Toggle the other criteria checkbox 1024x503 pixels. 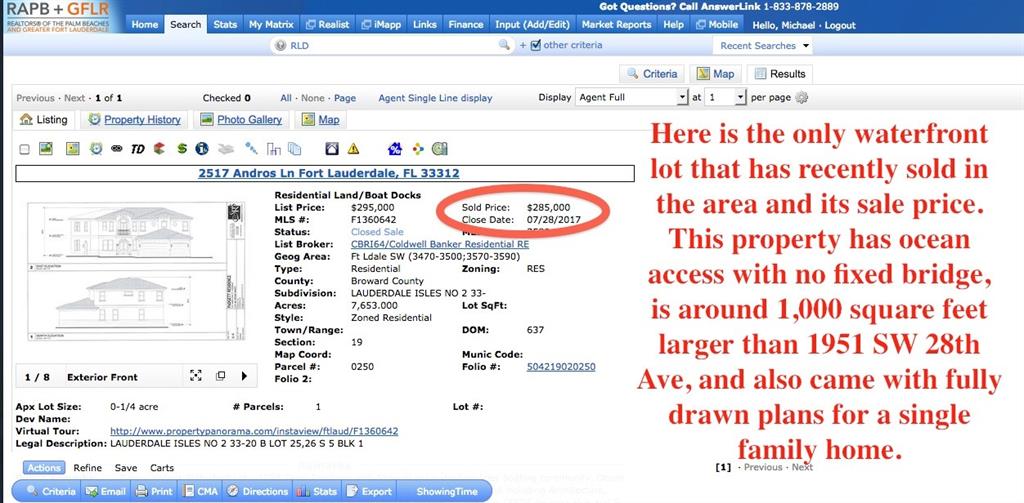(536, 45)
